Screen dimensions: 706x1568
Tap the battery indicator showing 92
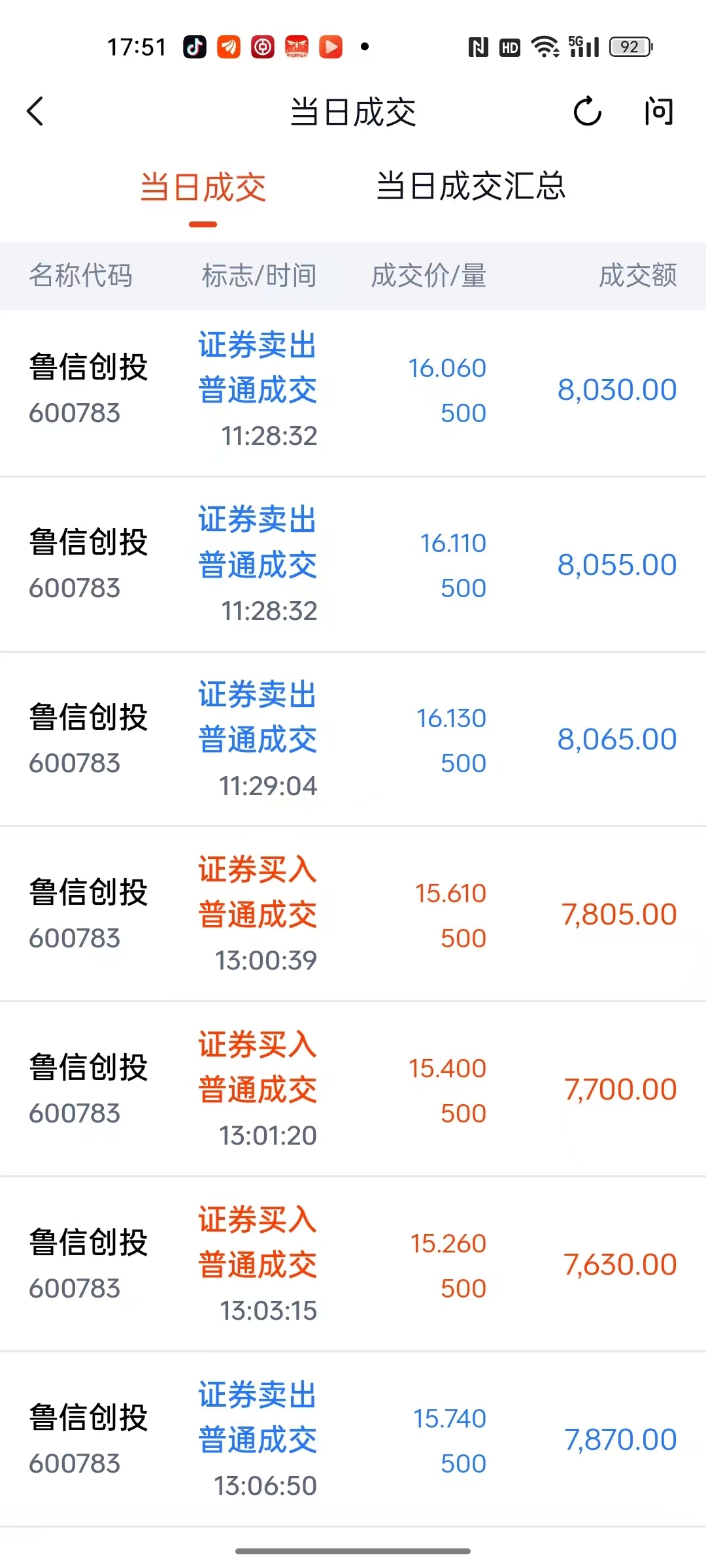coord(630,47)
